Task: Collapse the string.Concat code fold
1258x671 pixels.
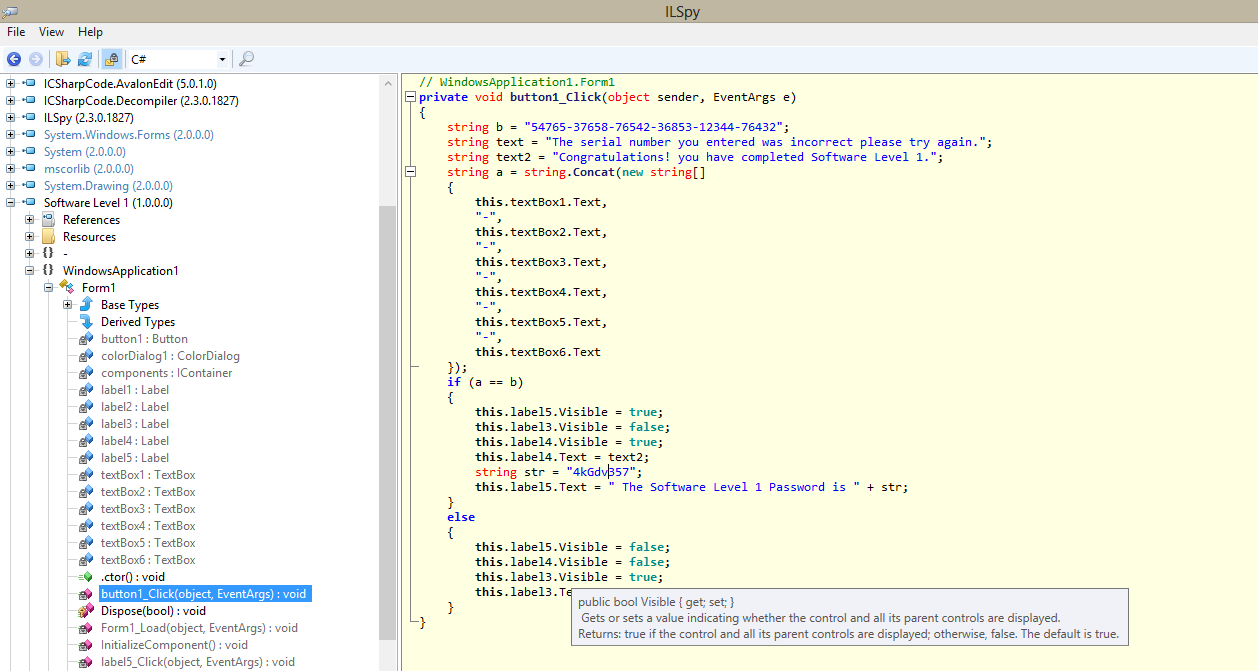Action: point(410,172)
